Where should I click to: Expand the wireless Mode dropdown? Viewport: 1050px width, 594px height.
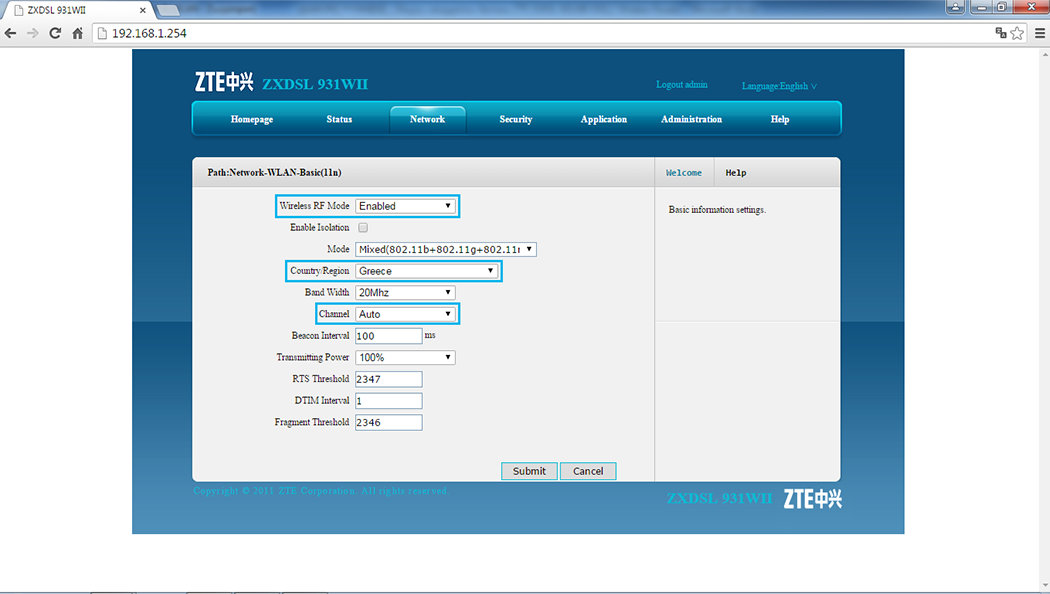pos(446,249)
